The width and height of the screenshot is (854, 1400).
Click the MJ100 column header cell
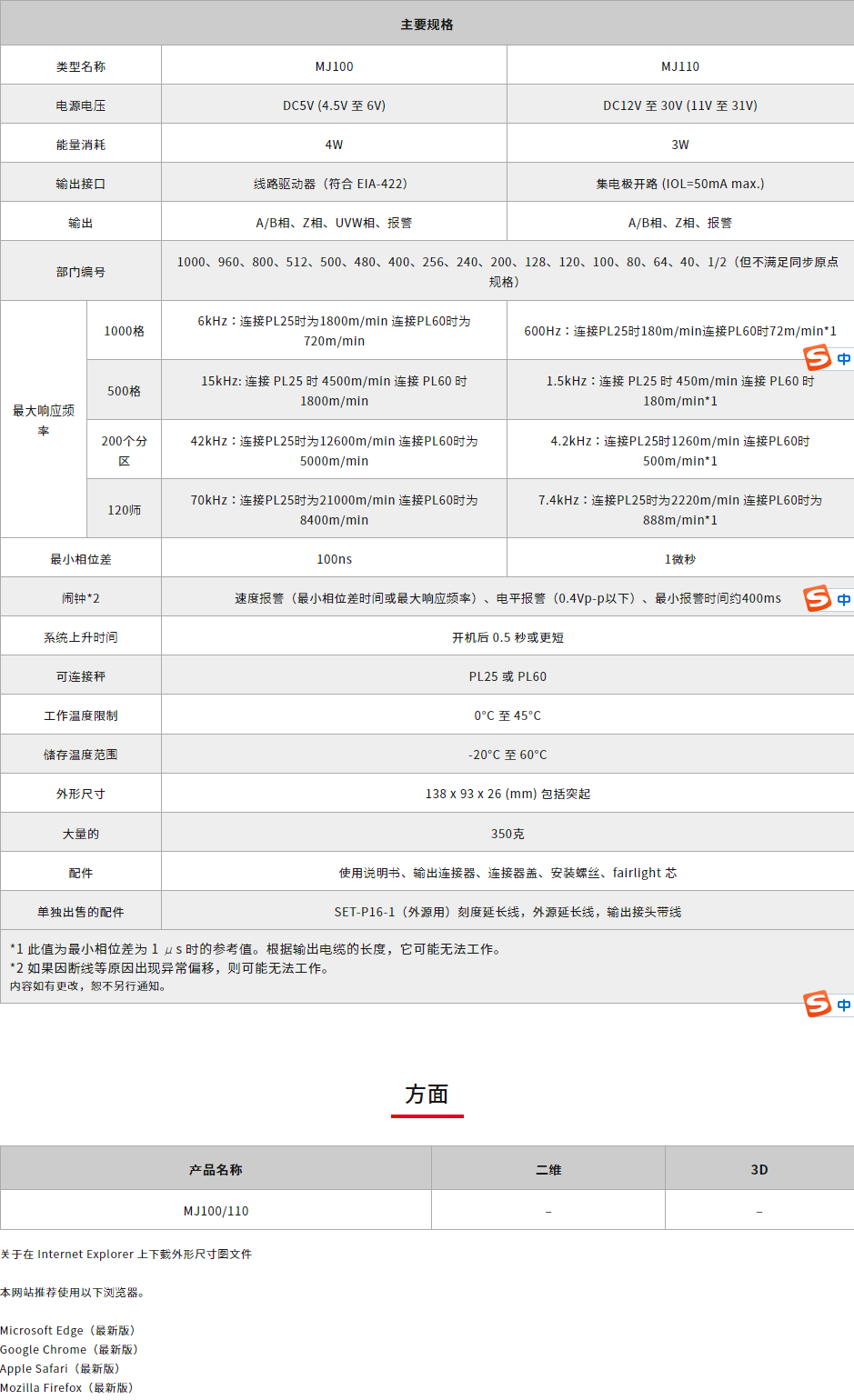[x=334, y=66]
